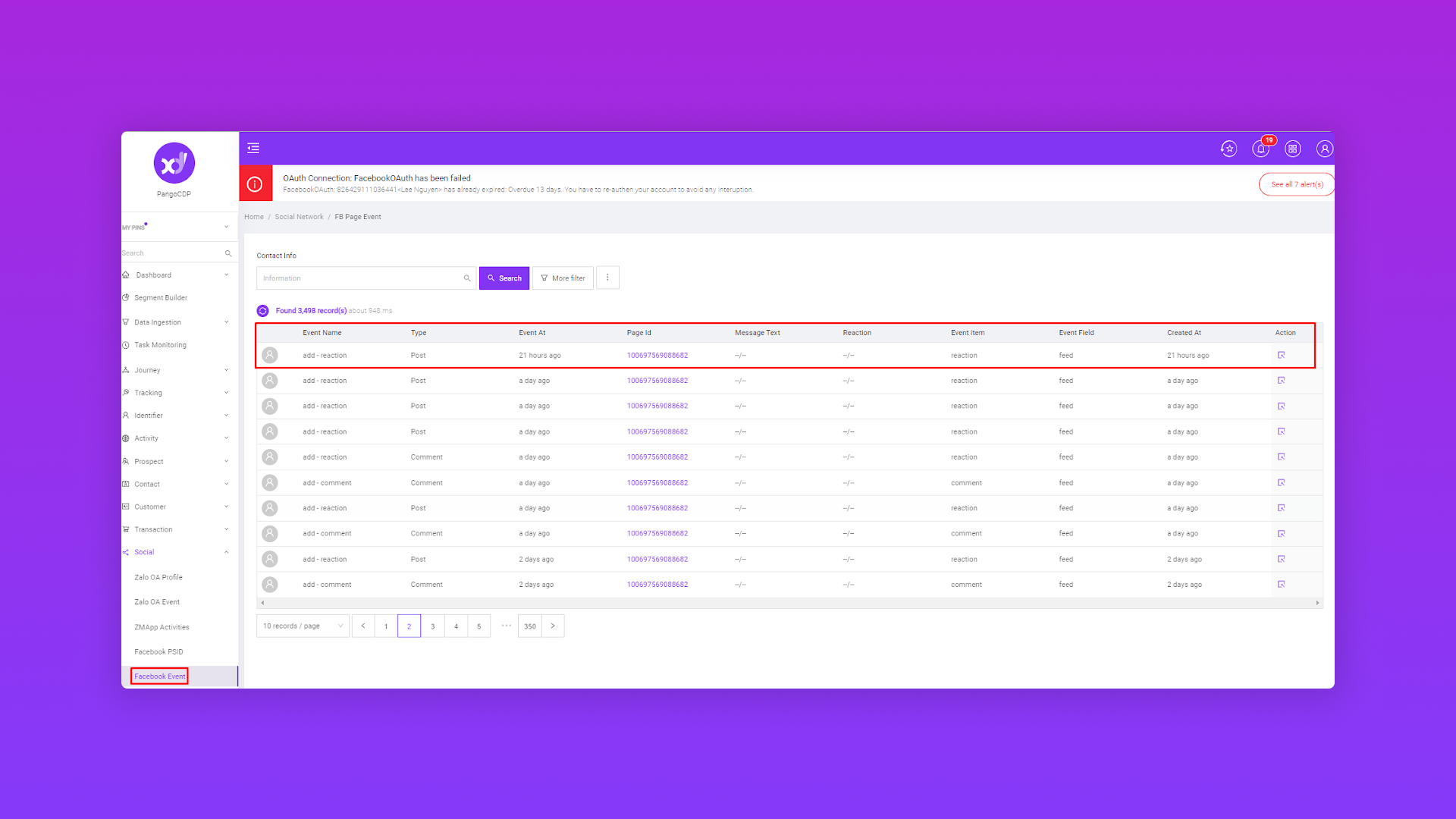Open the three-dot options menu near filter
The width and height of the screenshot is (1456, 819).
(607, 278)
